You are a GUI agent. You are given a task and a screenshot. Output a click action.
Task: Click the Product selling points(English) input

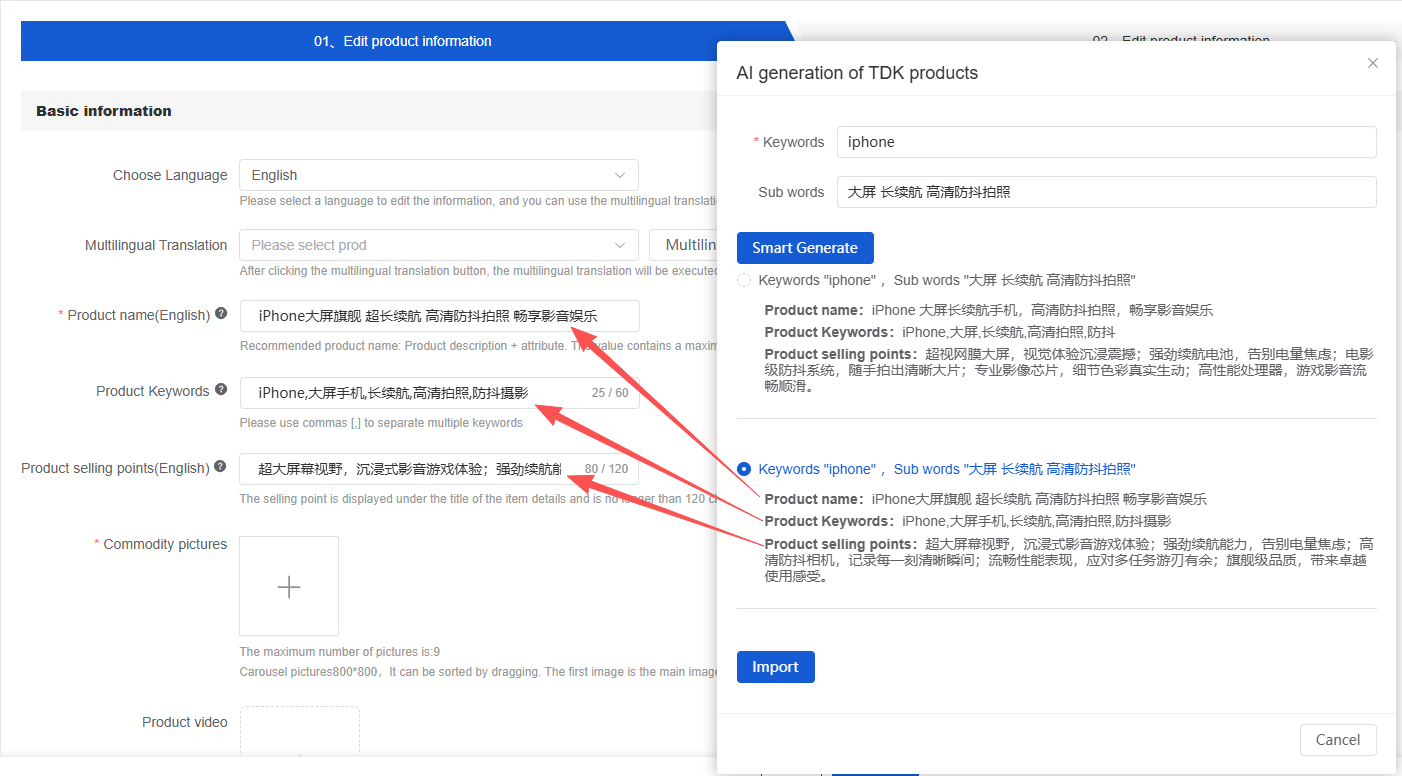pos(439,469)
